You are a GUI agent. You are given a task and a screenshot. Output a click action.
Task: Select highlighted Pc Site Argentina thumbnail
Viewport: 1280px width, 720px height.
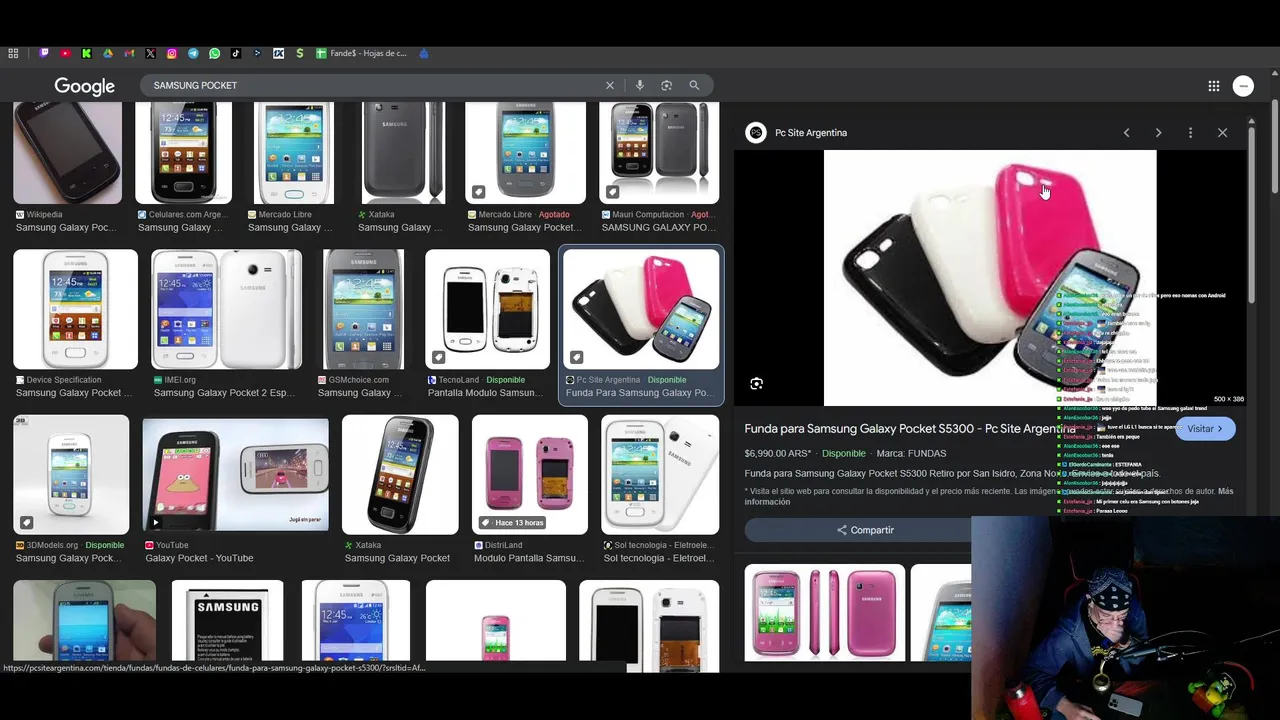coord(641,309)
